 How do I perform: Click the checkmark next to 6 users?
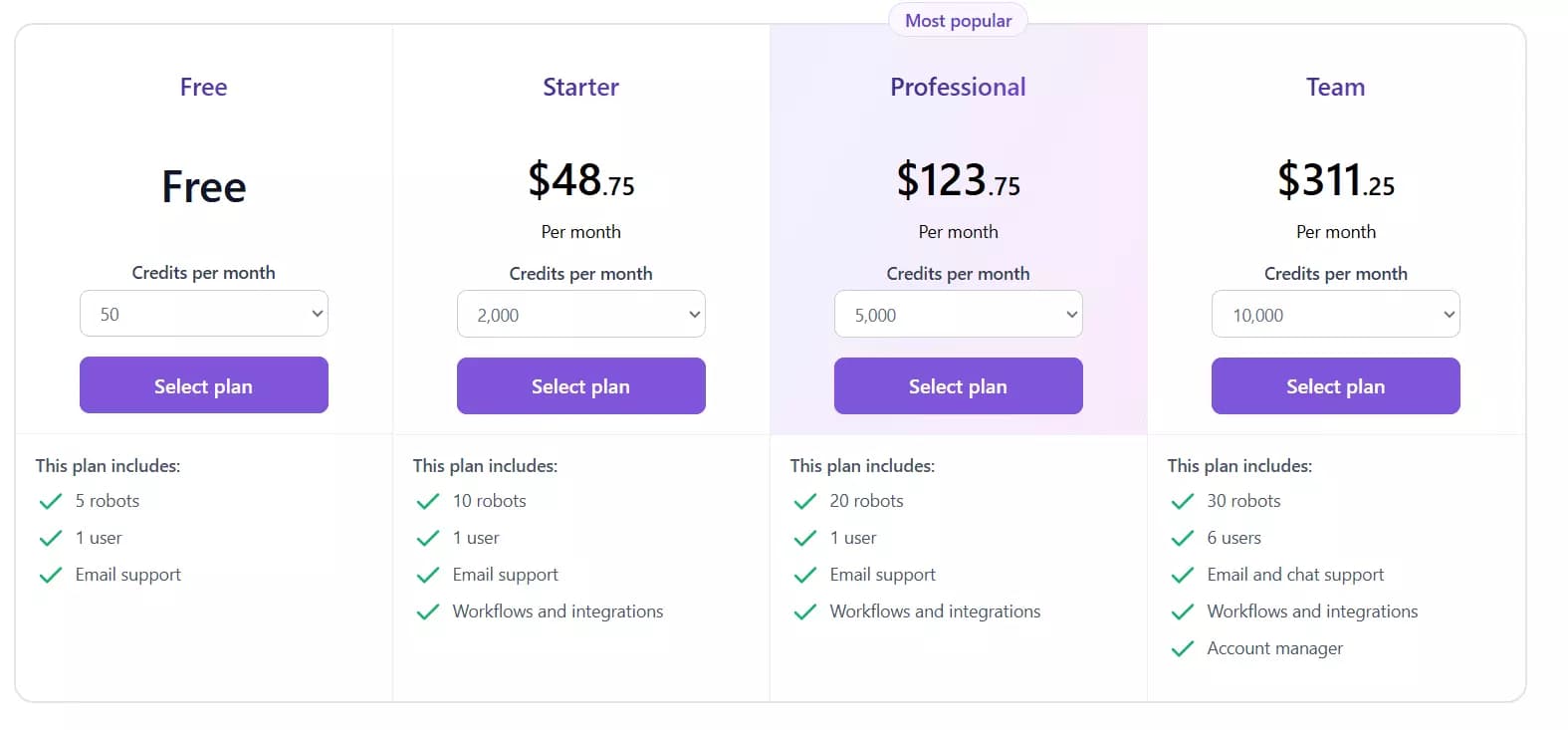(1182, 538)
